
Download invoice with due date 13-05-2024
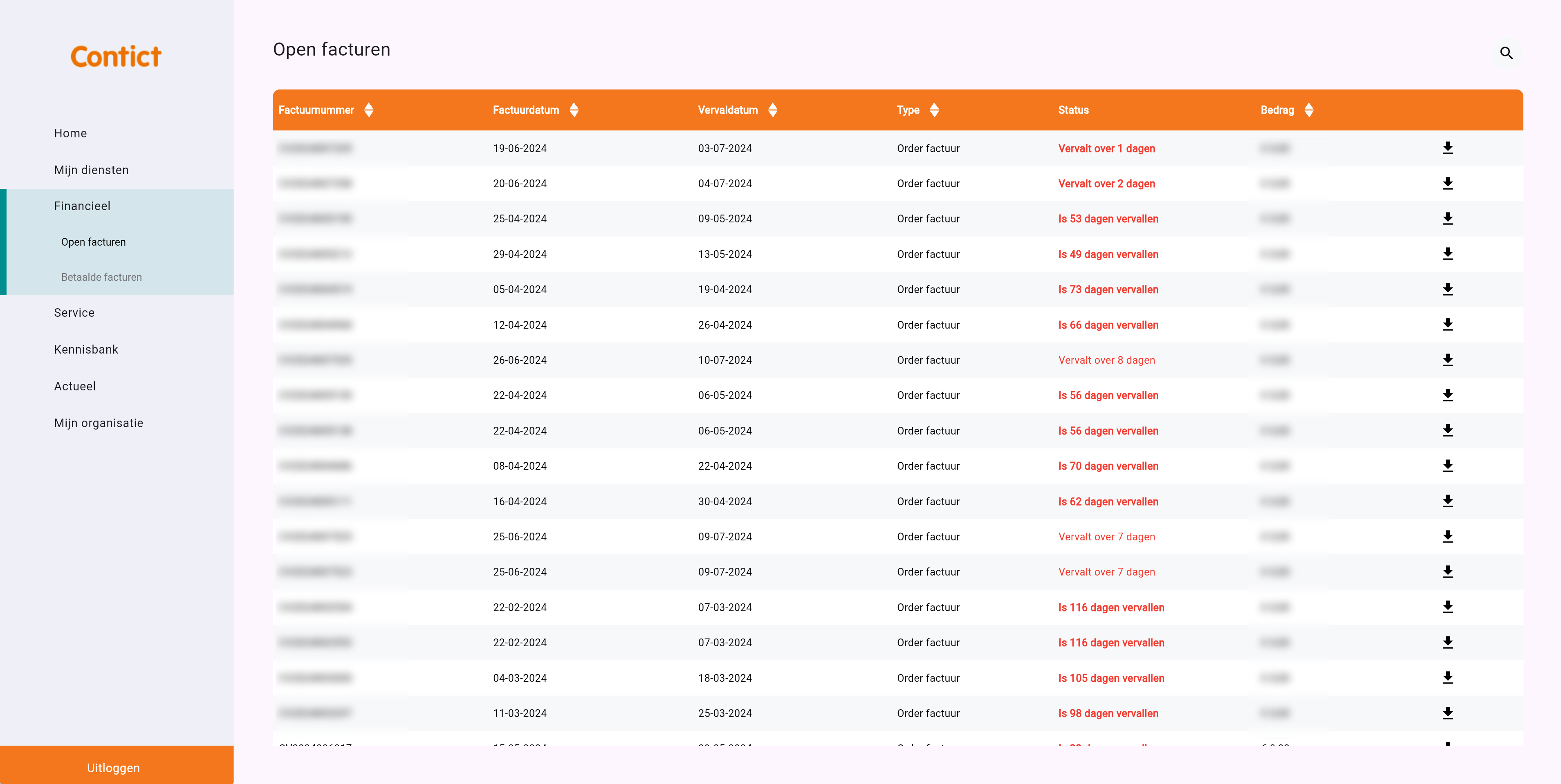pyautogui.click(x=1447, y=254)
